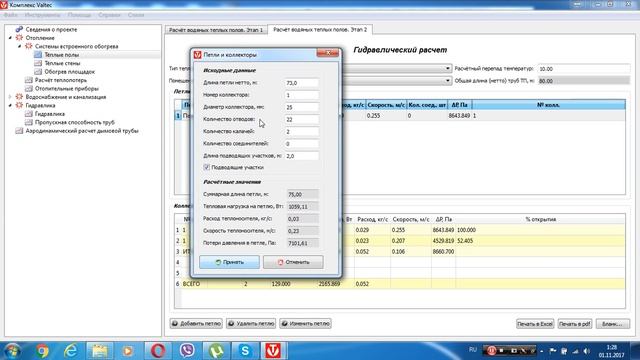
Task: Select the Гидравлика sub-item under Гидравлика
Action: coord(50,114)
